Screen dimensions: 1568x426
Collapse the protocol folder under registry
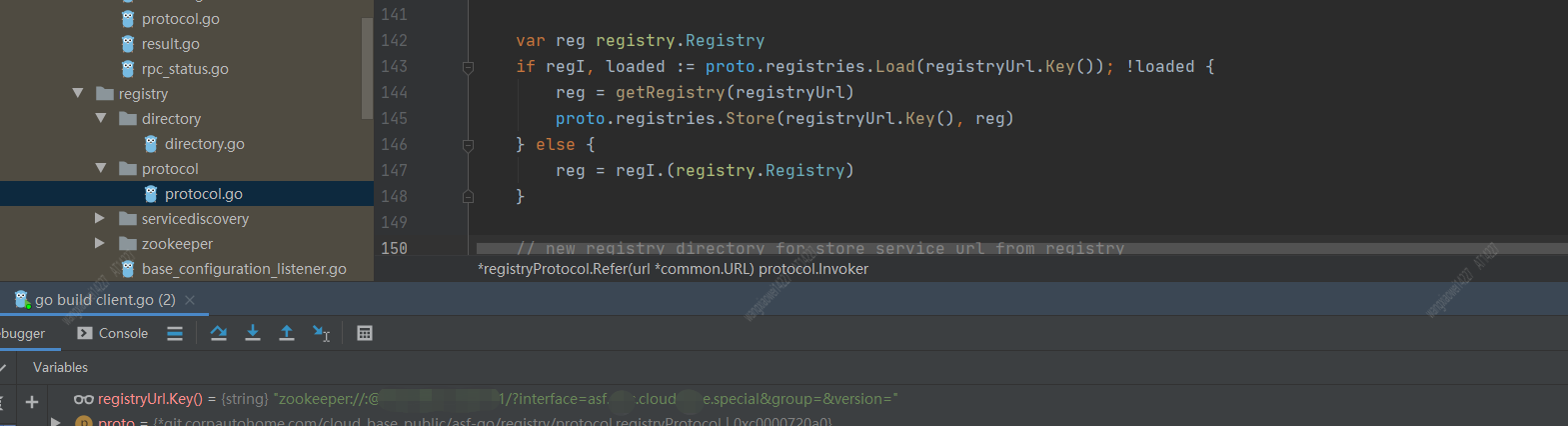click(x=101, y=168)
